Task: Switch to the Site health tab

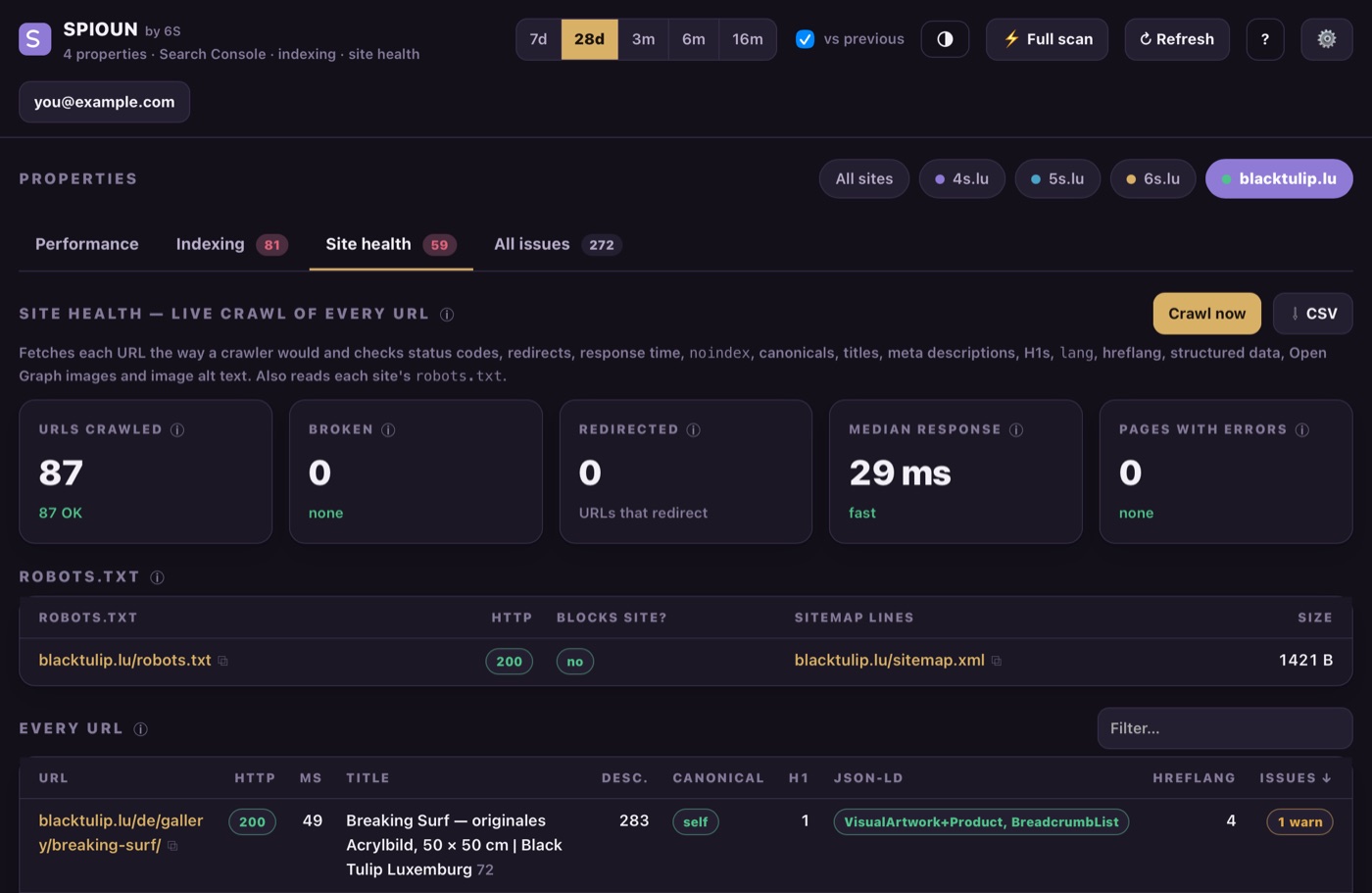Action: pyautogui.click(x=391, y=244)
